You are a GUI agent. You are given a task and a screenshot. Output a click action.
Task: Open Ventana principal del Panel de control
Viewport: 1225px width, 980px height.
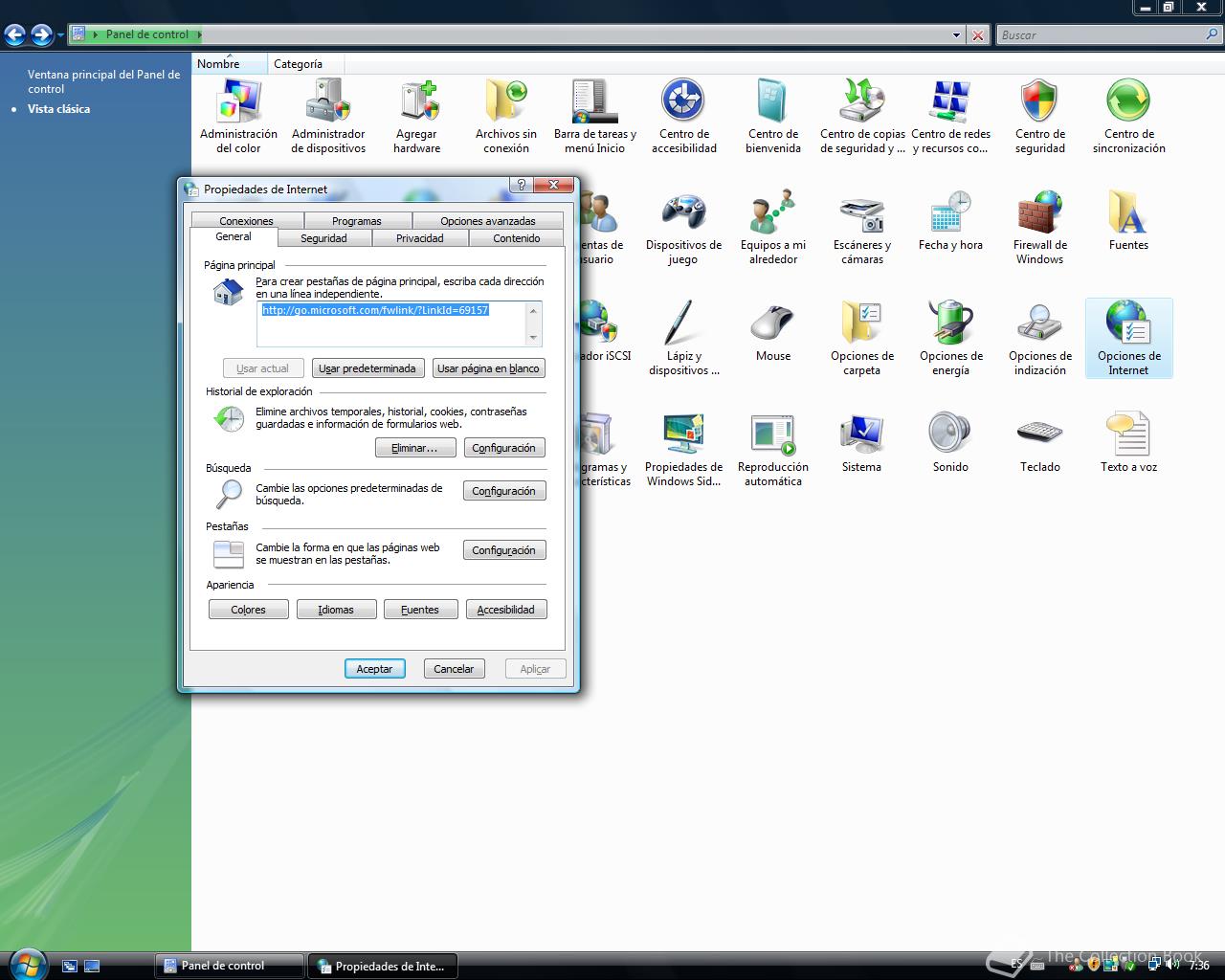point(103,81)
